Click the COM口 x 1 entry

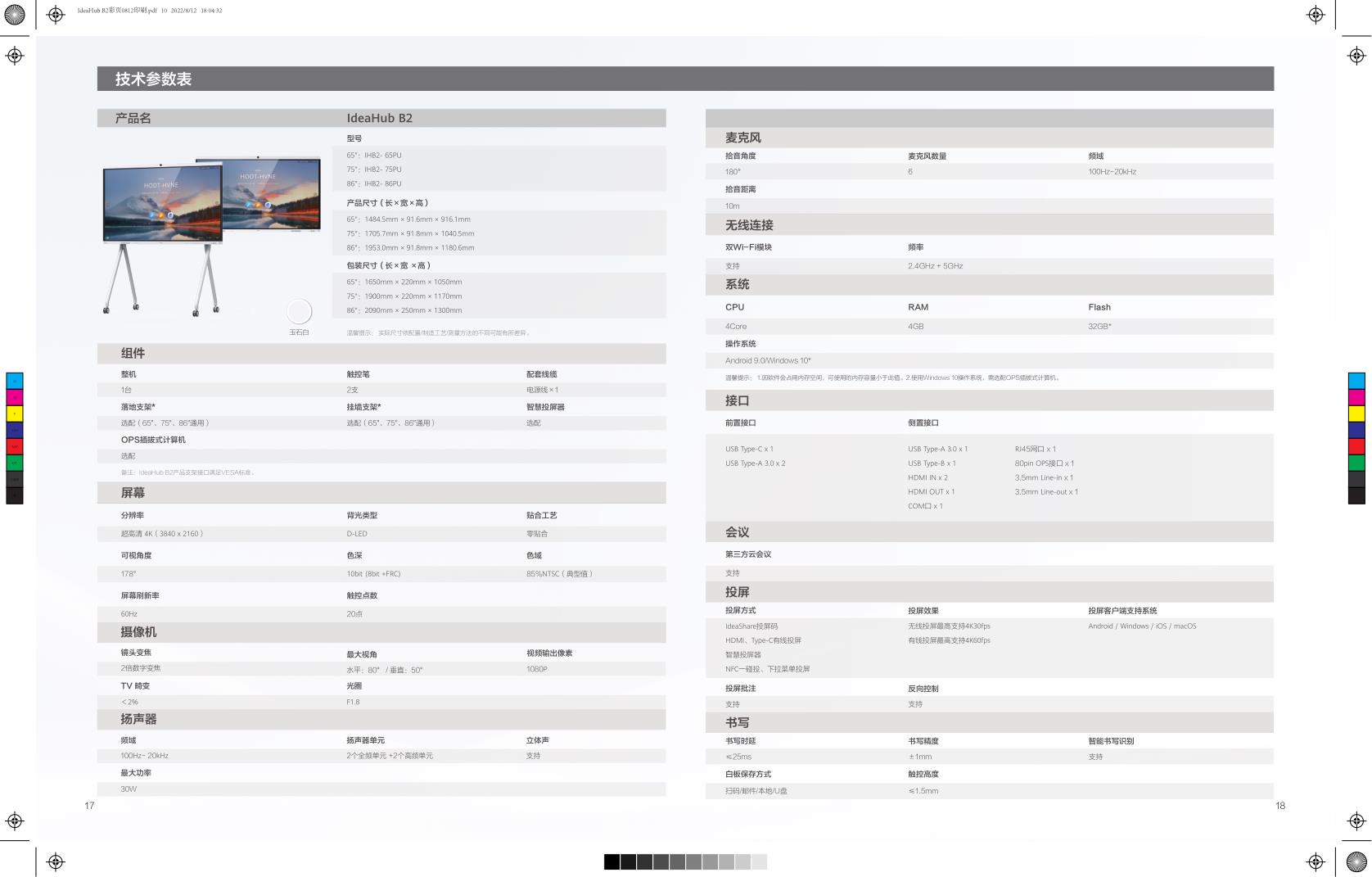925,505
